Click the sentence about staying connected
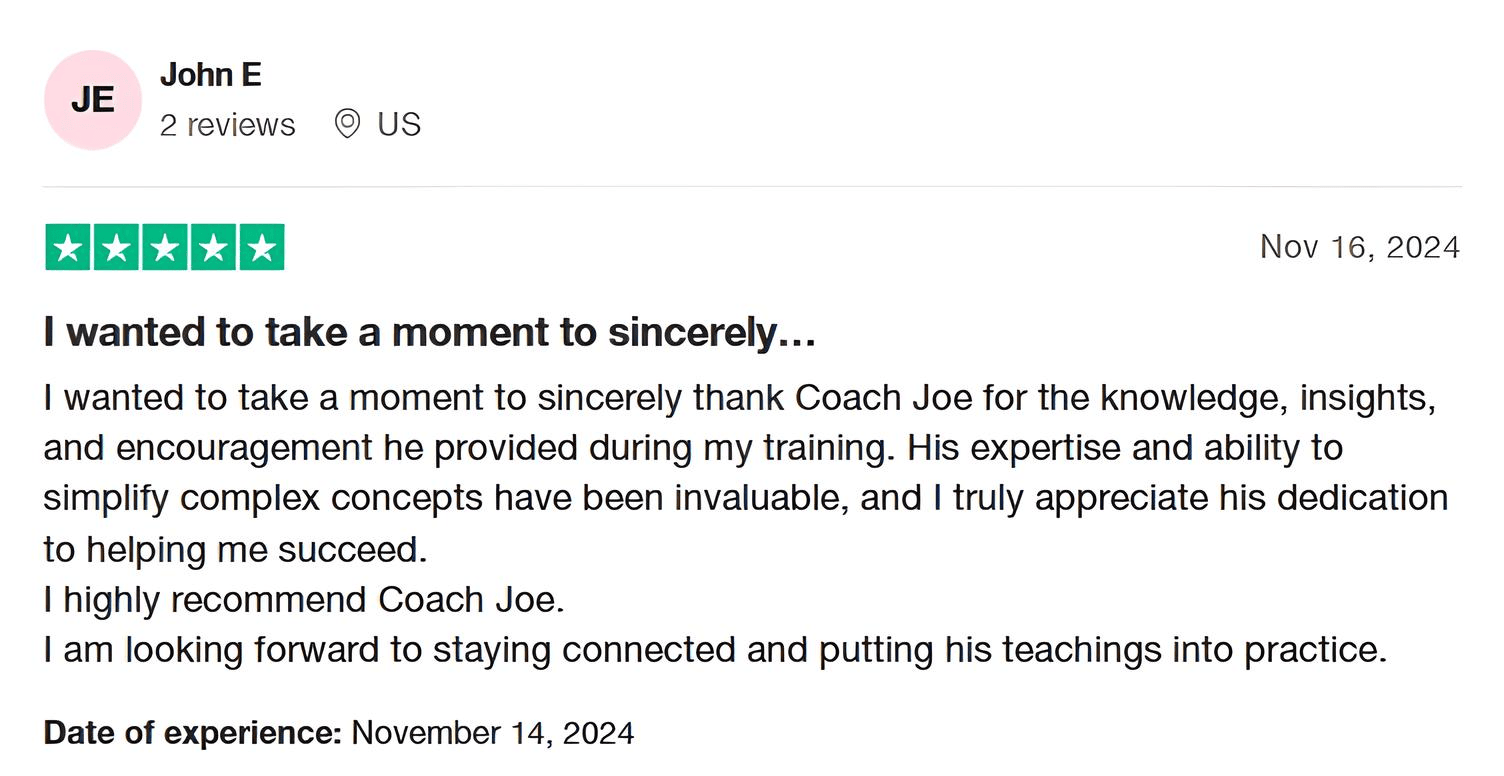 [x=715, y=651]
